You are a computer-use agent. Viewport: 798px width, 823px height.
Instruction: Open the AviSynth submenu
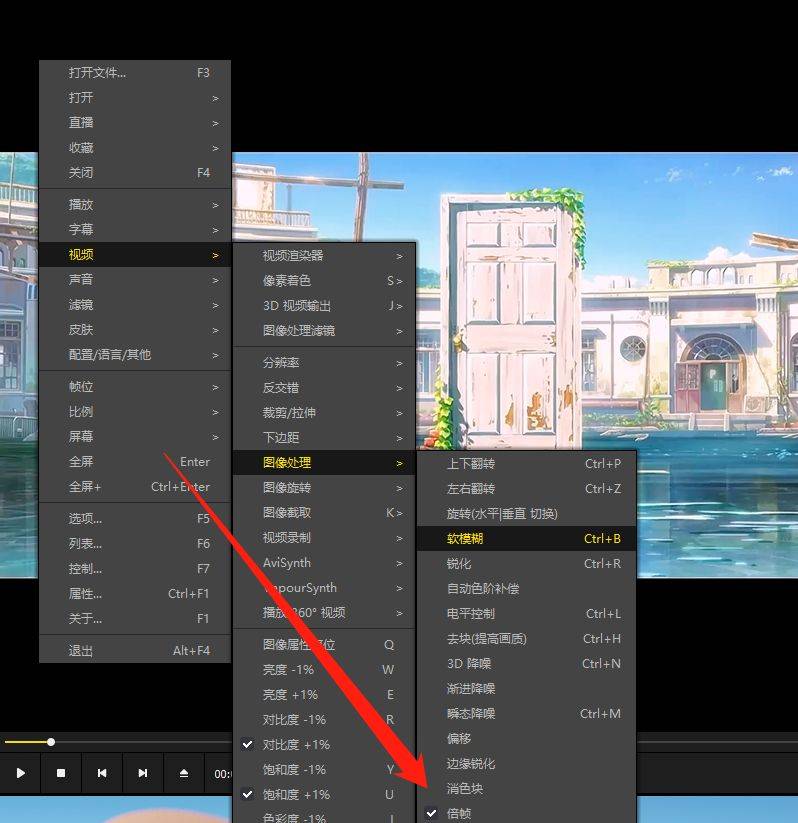(324, 563)
